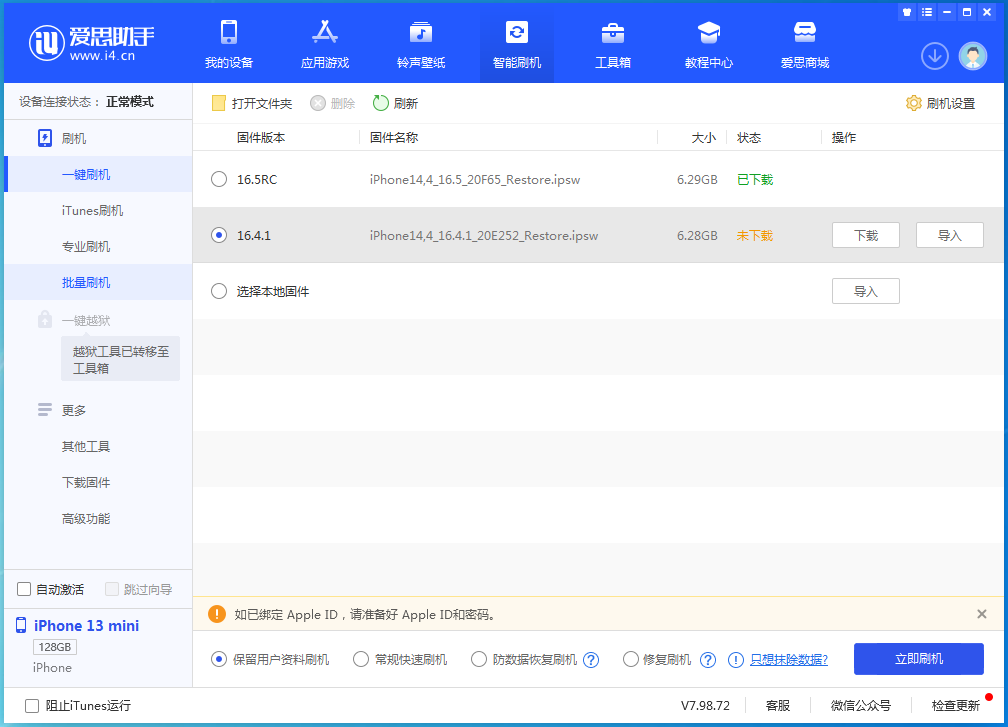Click the 一键越狱 lock icon

click(44, 319)
